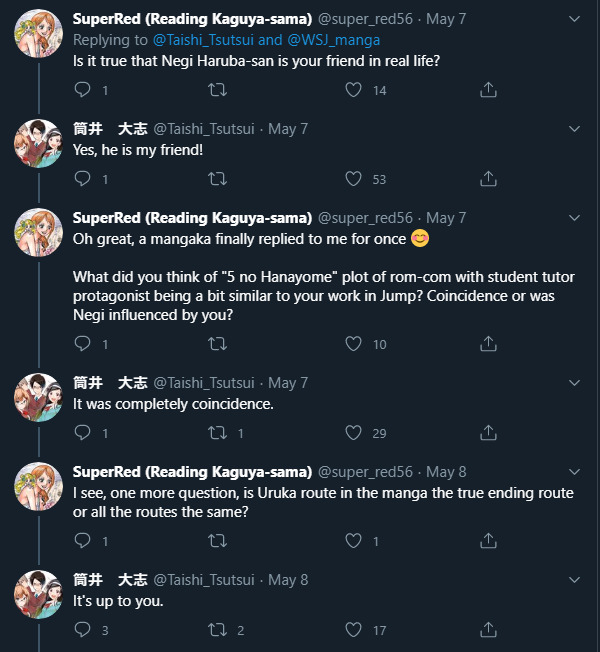Retweet the "Yes, he is my friend!" tweet
The image size is (600, 652).
tap(217, 179)
